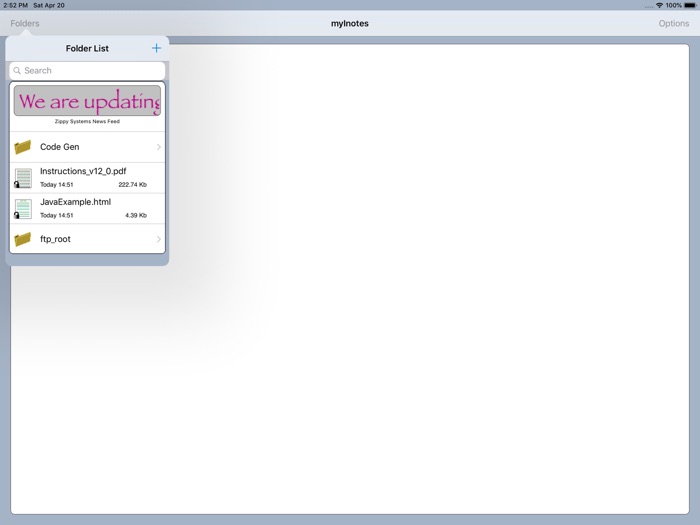Open the Zippy Systems news feed banner
Viewport: 700px width, 525px height.
pos(87,101)
